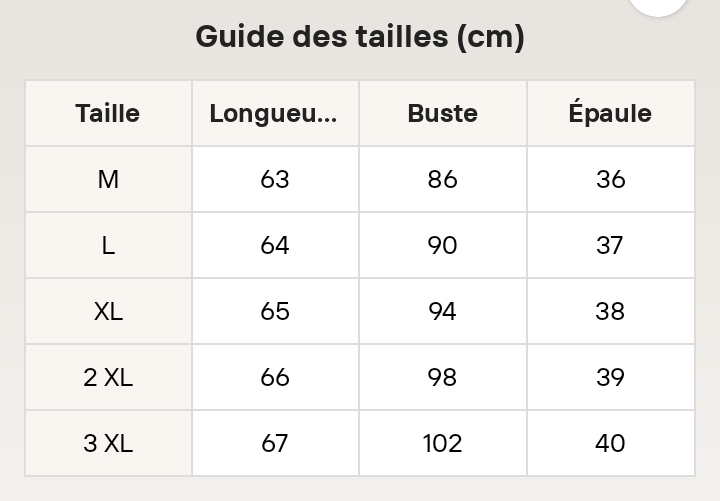Select the XL size row label
Image resolution: width=720 pixels, height=501 pixels.
(108, 311)
